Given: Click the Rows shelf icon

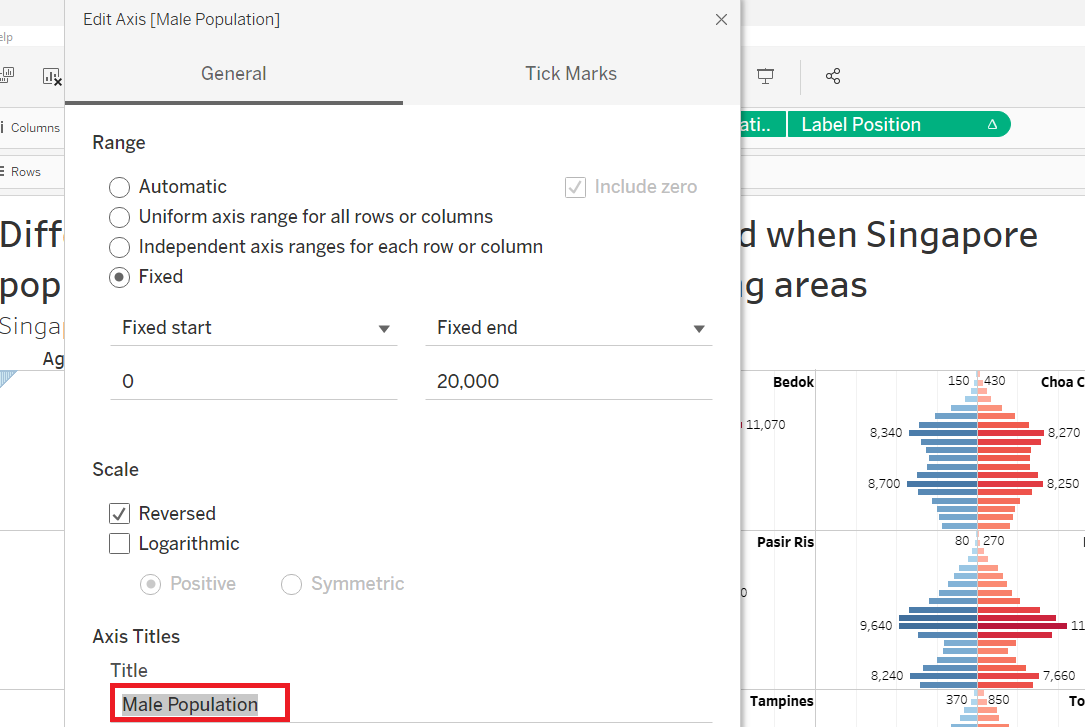Looking at the screenshot, I should point(3,172).
